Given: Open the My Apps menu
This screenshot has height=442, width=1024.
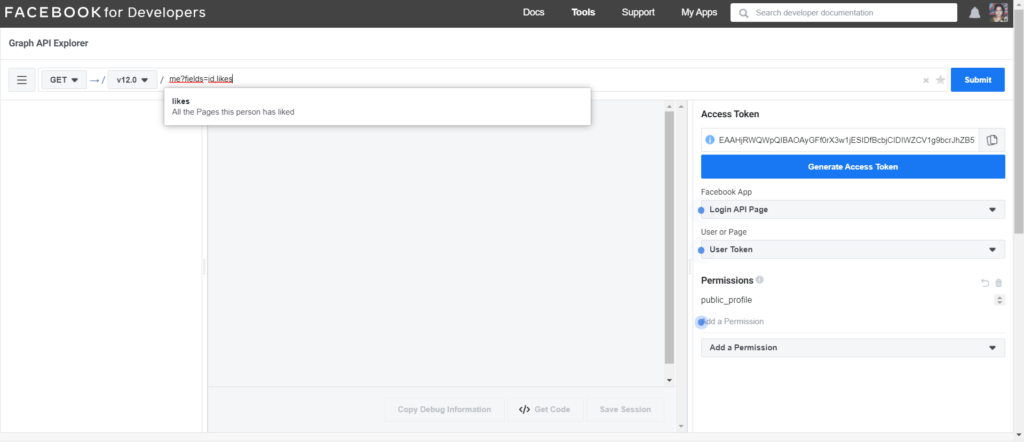Looking at the screenshot, I should tap(699, 12).
